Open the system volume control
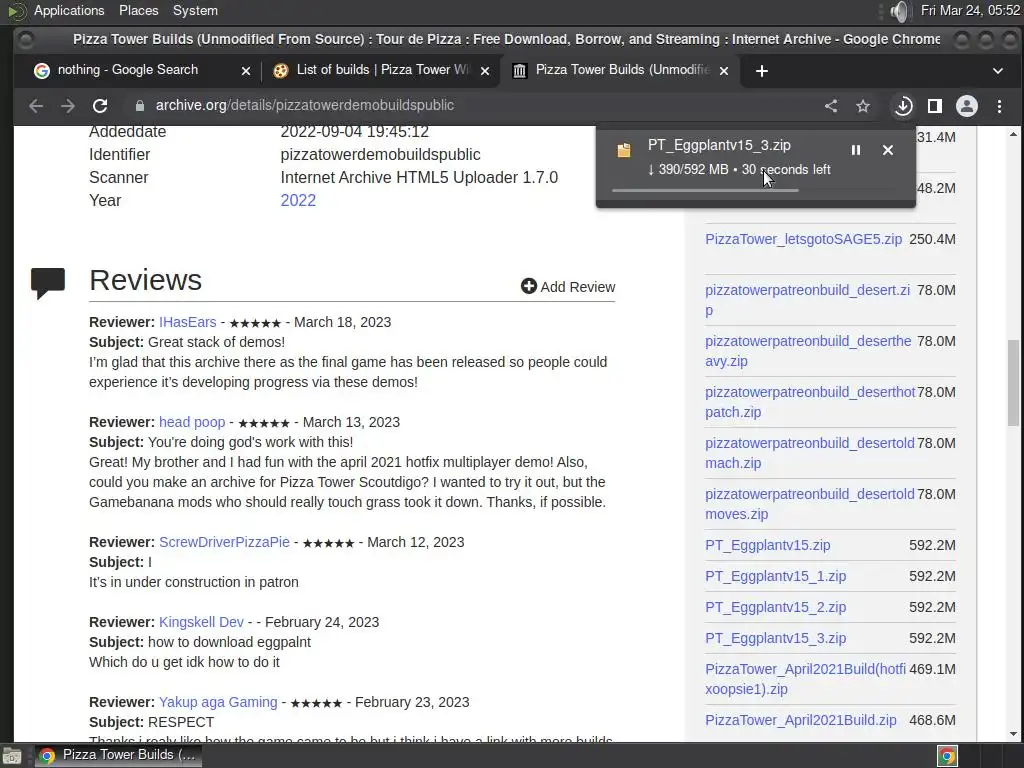This screenshot has width=1024, height=768. tap(900, 11)
